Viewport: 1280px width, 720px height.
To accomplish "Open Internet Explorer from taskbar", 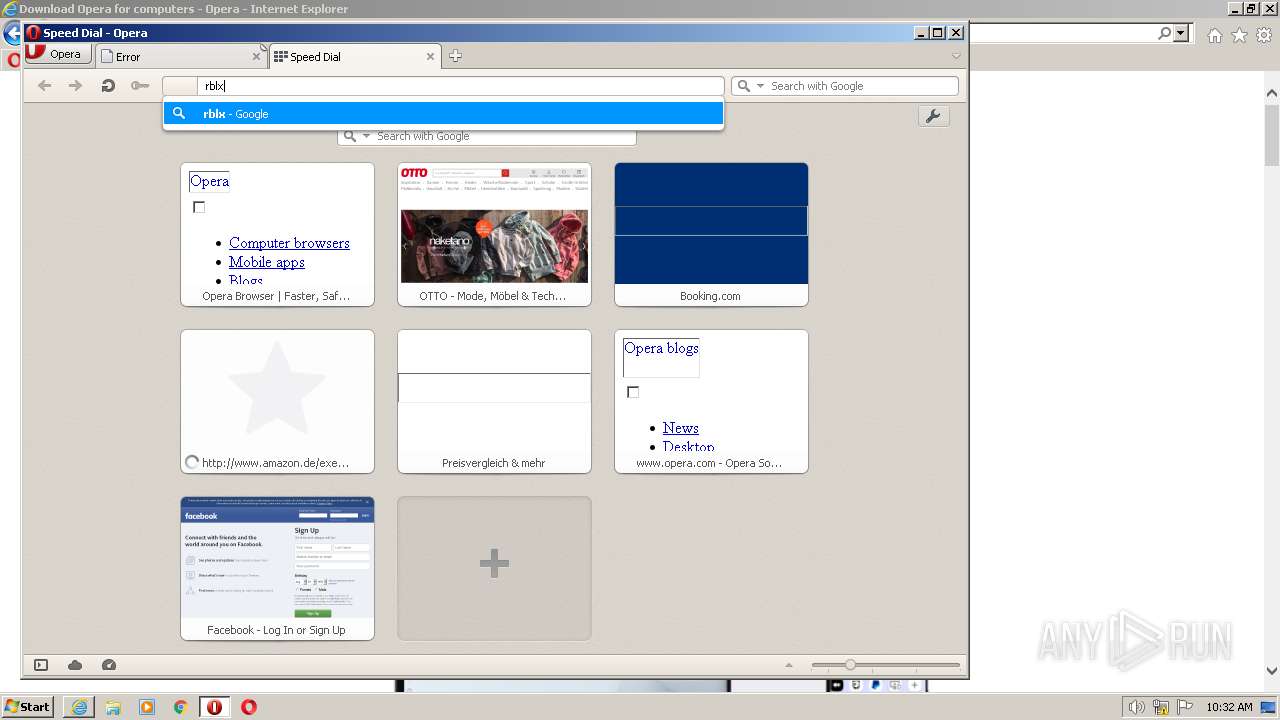I will click(78, 707).
